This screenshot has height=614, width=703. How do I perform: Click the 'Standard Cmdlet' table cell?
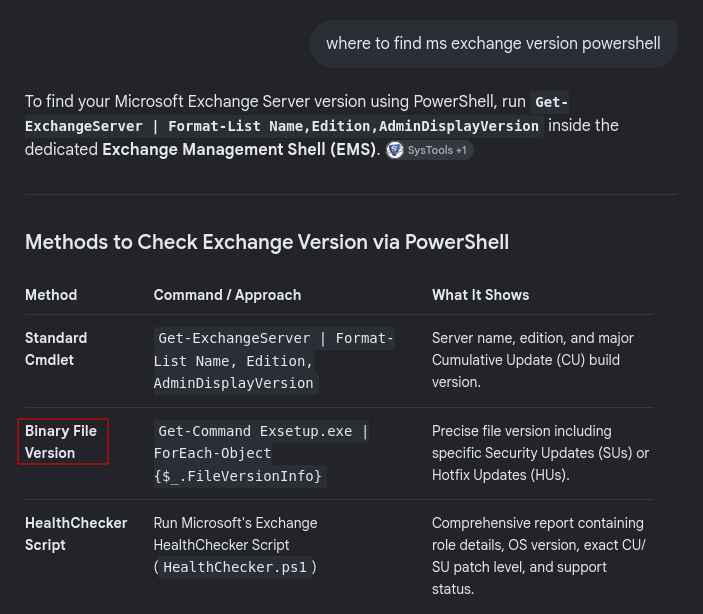coord(56,348)
